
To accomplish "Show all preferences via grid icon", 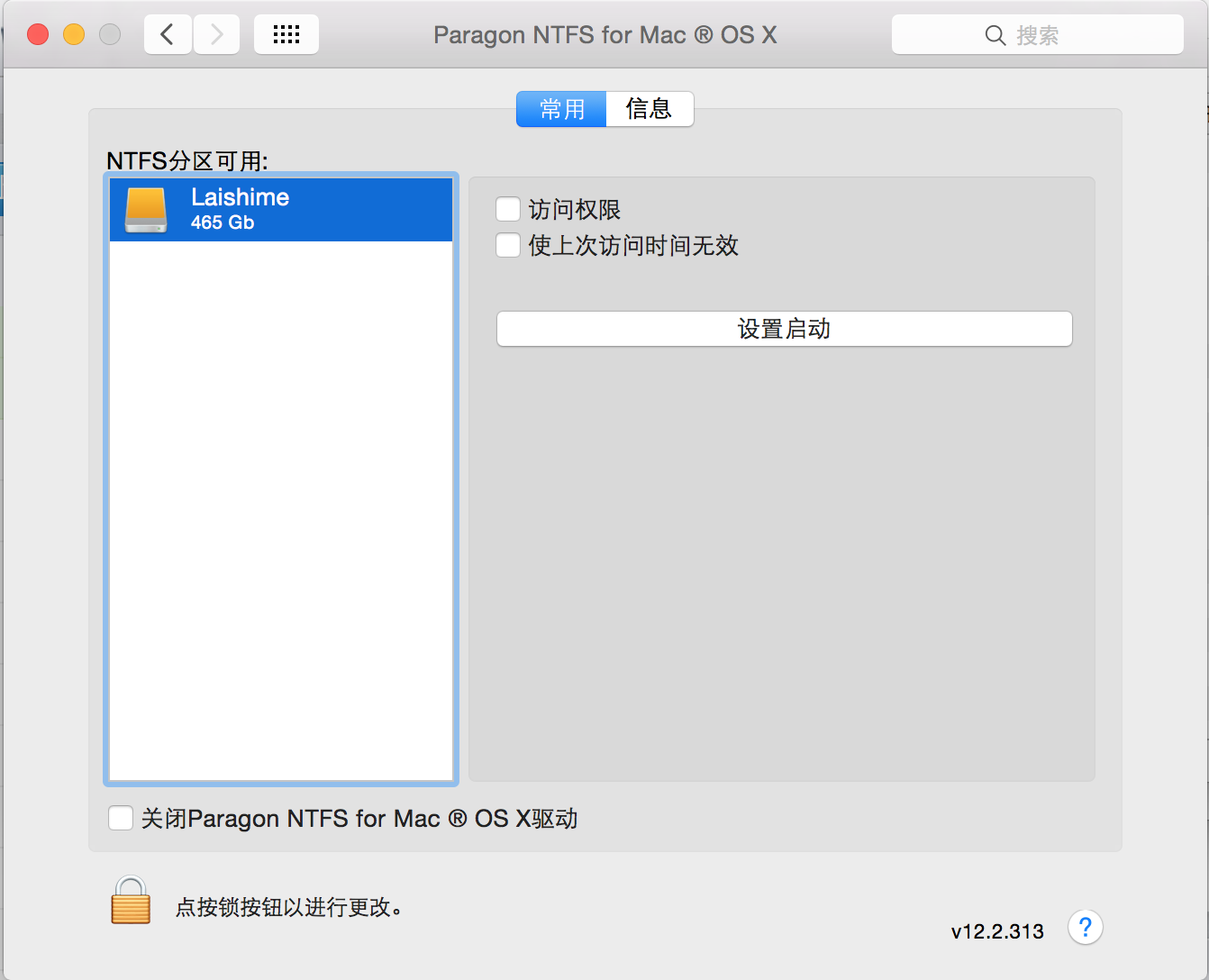I will [x=286, y=35].
